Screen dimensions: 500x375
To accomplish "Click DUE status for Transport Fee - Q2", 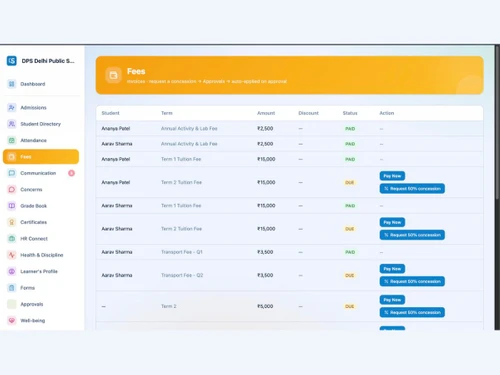I will 350,275.
